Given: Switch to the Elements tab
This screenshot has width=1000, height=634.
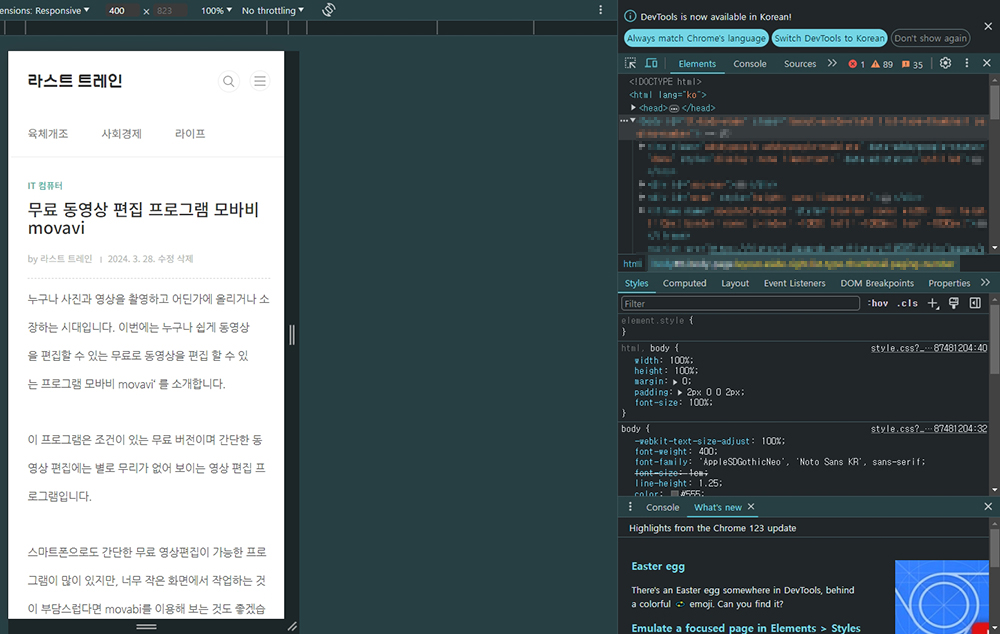Looking at the screenshot, I should point(696,64).
